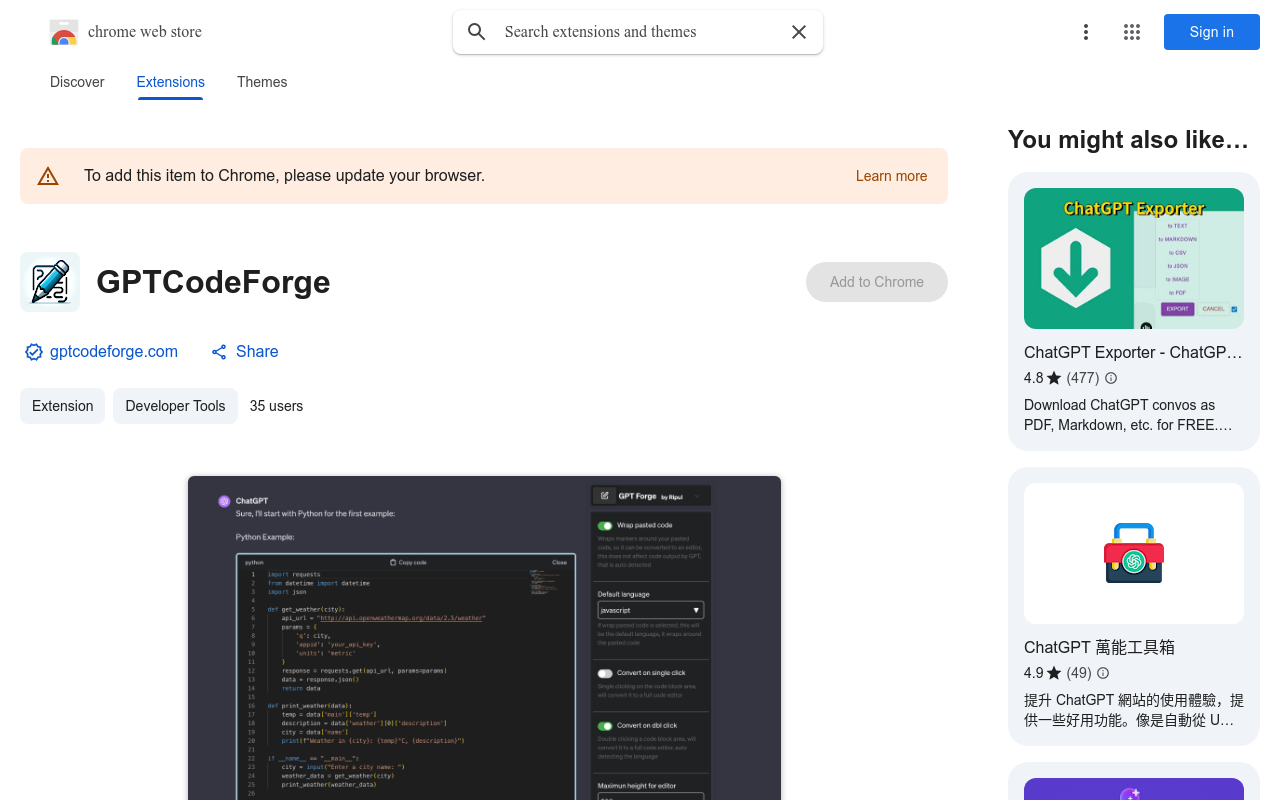Viewport: 1280px width, 800px height.
Task: Switch to the Discover tab
Action: click(x=77, y=82)
